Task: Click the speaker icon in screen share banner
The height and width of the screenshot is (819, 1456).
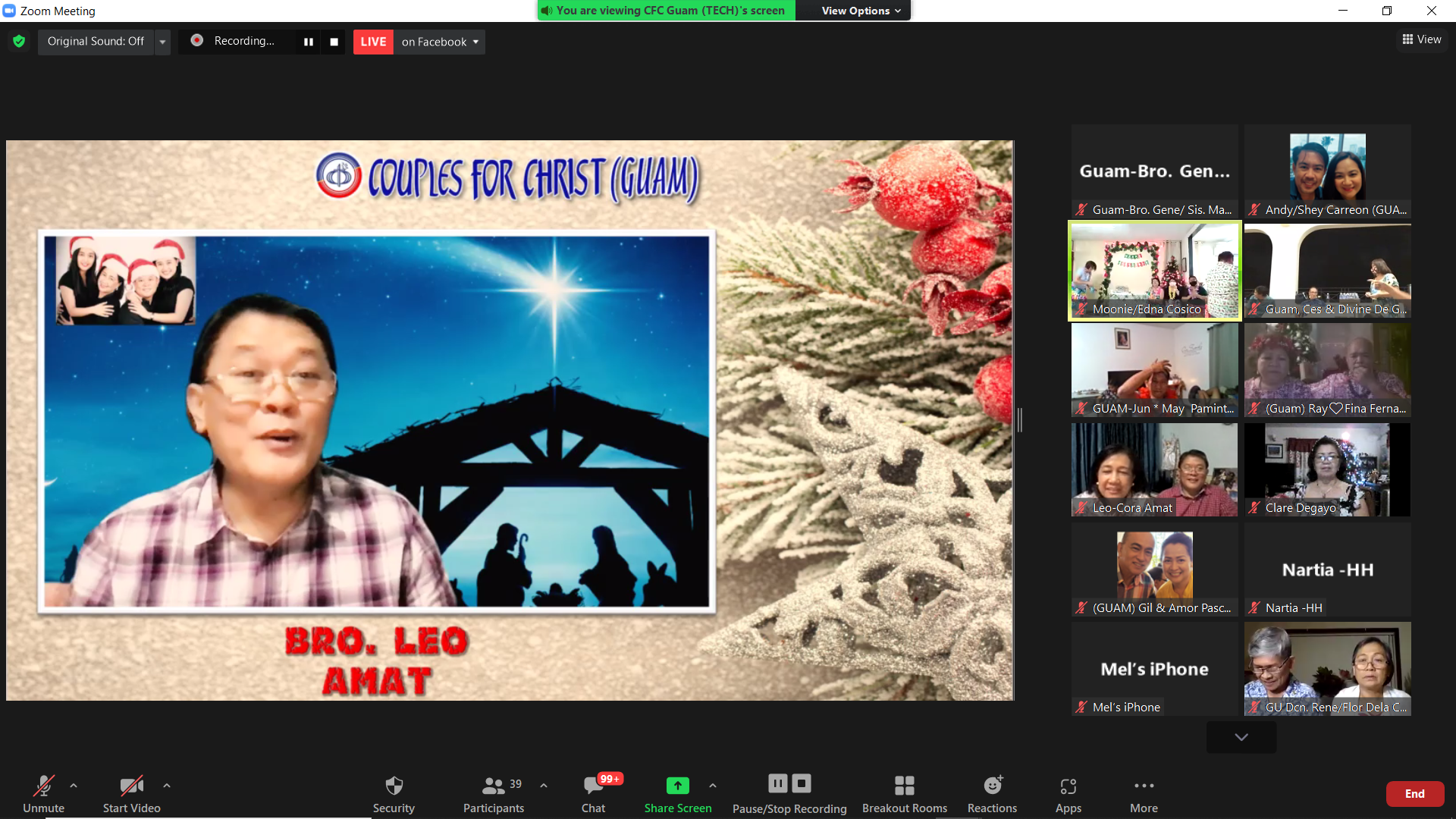Action: [546, 11]
